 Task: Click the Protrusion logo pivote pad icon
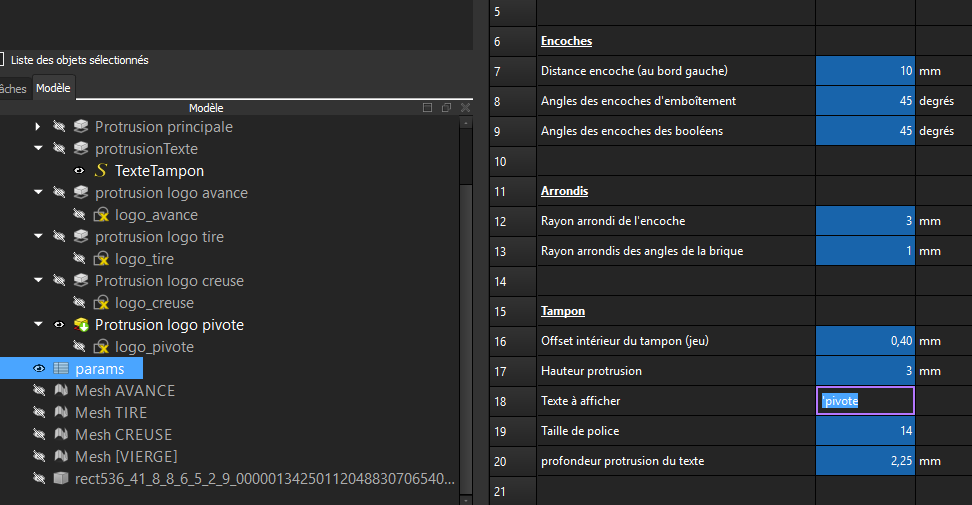[x=81, y=325]
